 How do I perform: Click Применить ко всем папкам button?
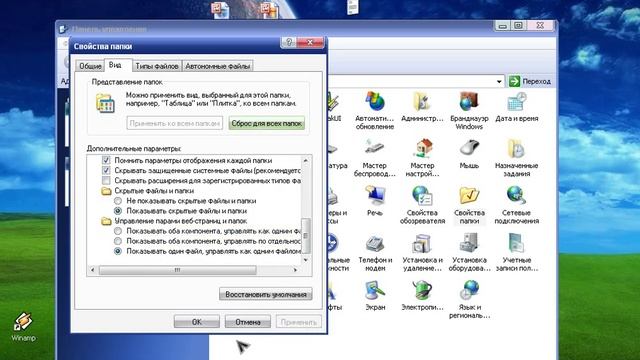point(175,123)
